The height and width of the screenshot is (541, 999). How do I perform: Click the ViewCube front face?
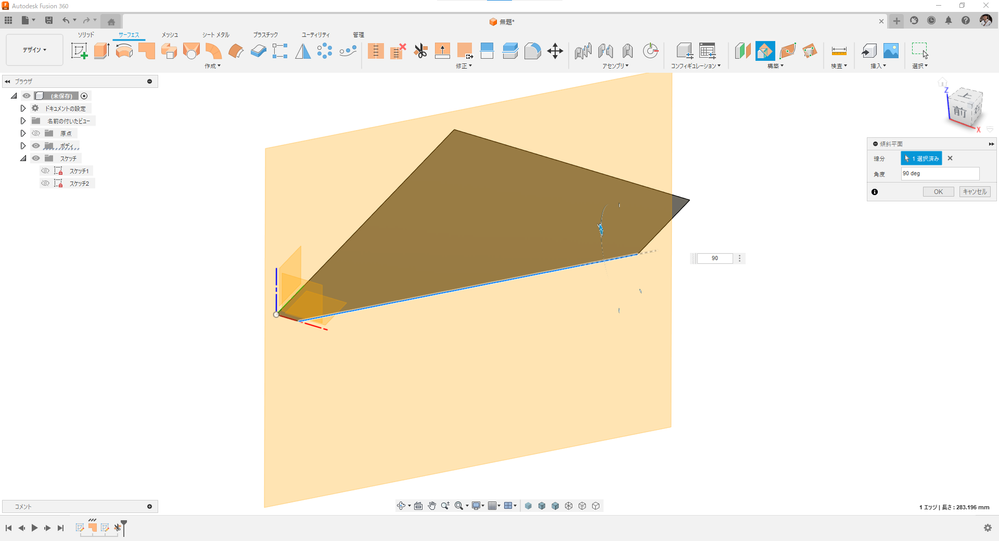pyautogui.click(x=961, y=112)
